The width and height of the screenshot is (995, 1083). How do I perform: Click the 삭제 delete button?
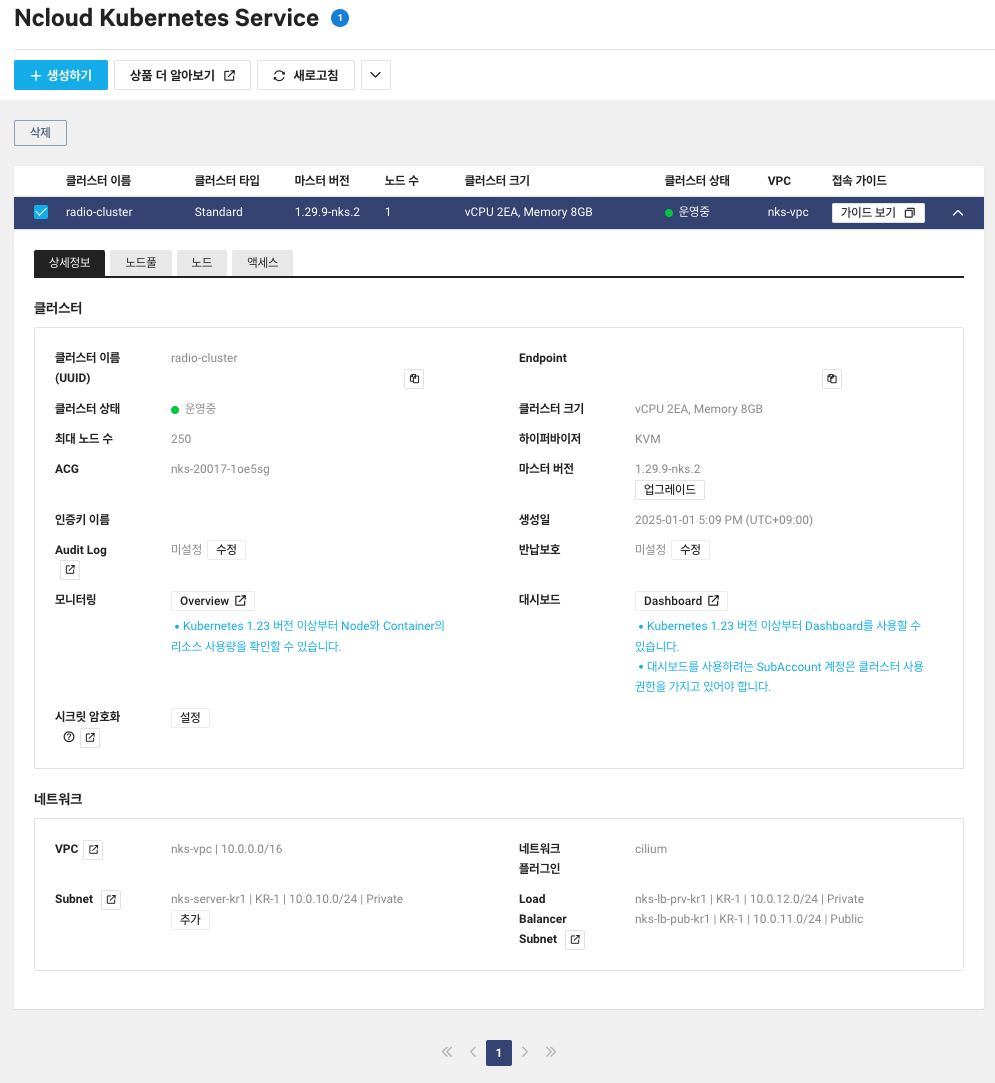click(40, 133)
